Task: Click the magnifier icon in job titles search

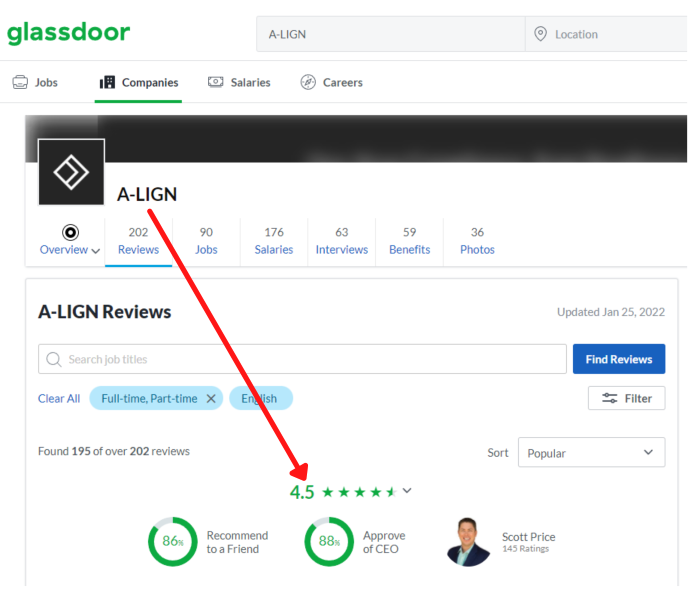Action: tap(54, 359)
